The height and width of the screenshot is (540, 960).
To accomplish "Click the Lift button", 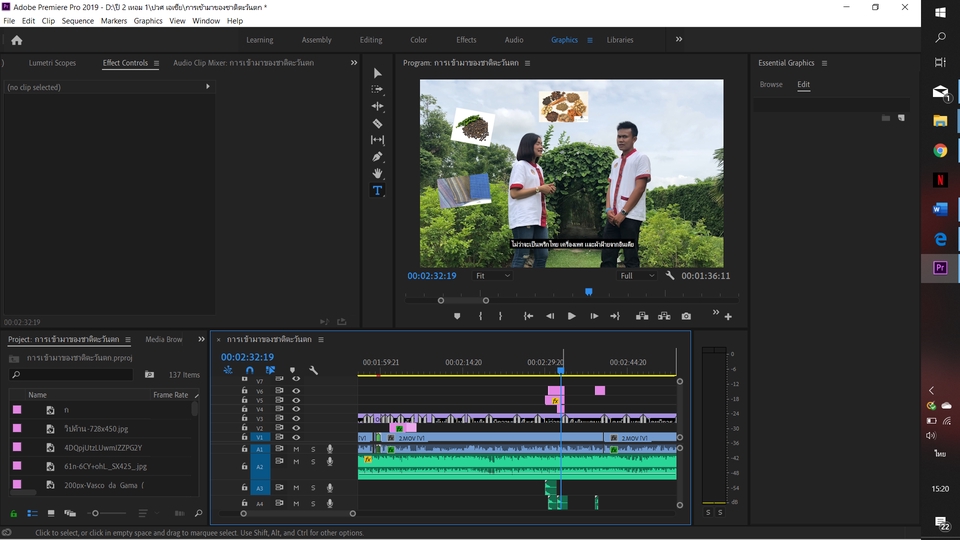I will 642,316.
